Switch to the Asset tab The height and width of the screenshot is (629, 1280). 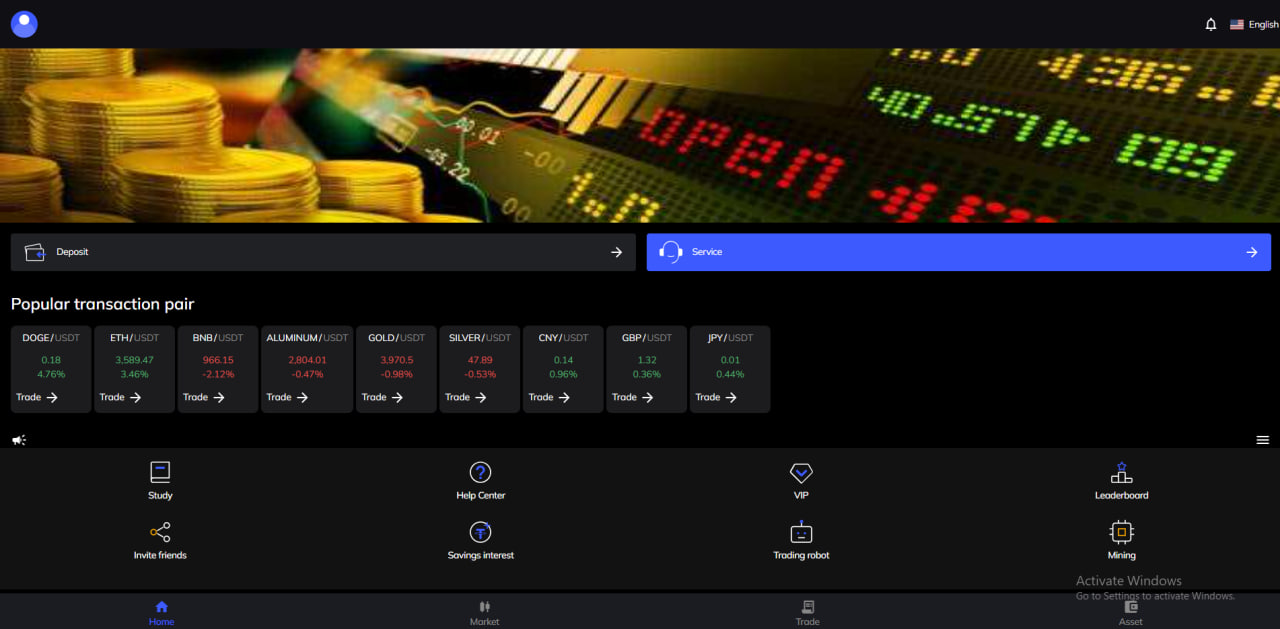click(x=1130, y=612)
